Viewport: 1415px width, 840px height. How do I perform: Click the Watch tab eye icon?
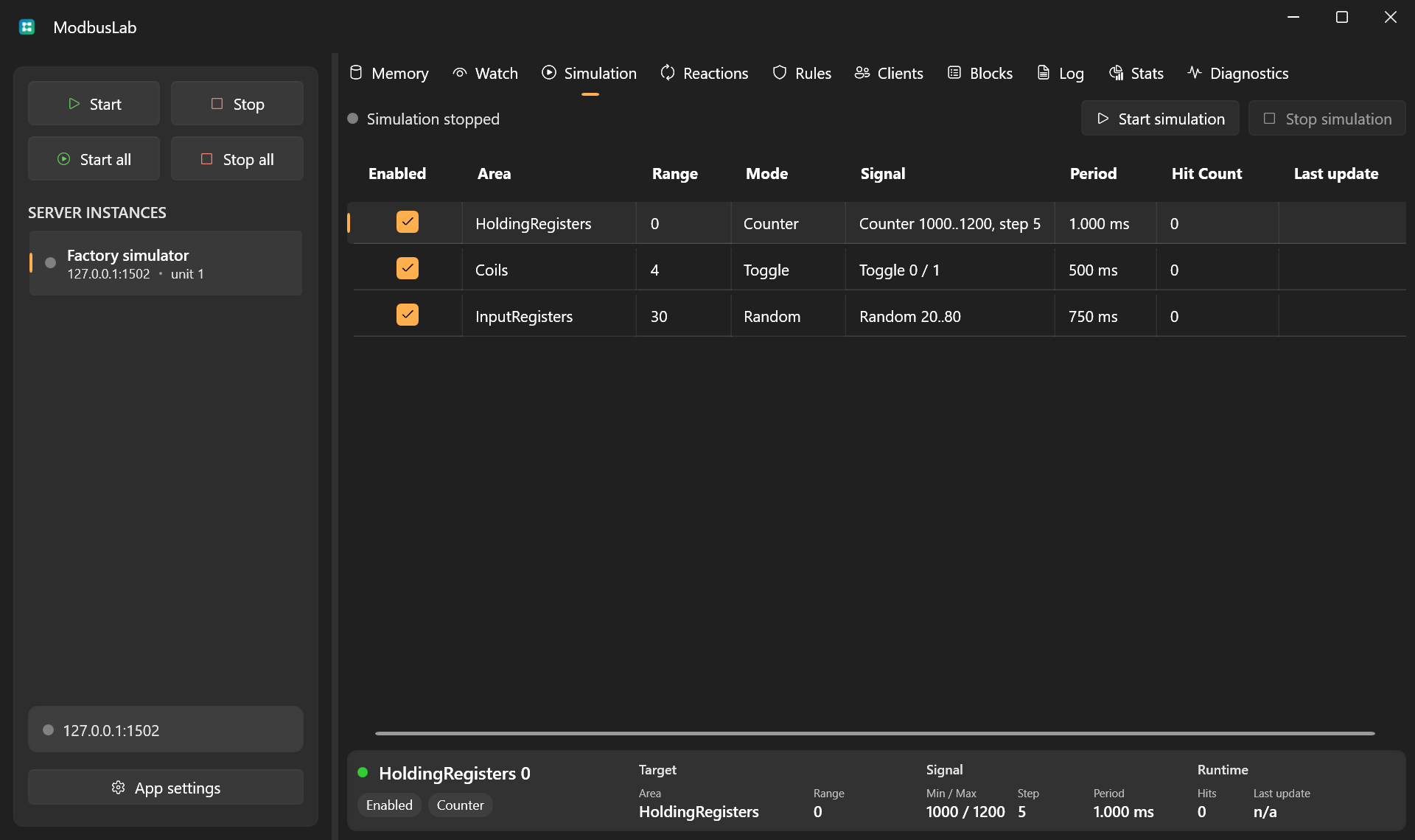tap(460, 73)
